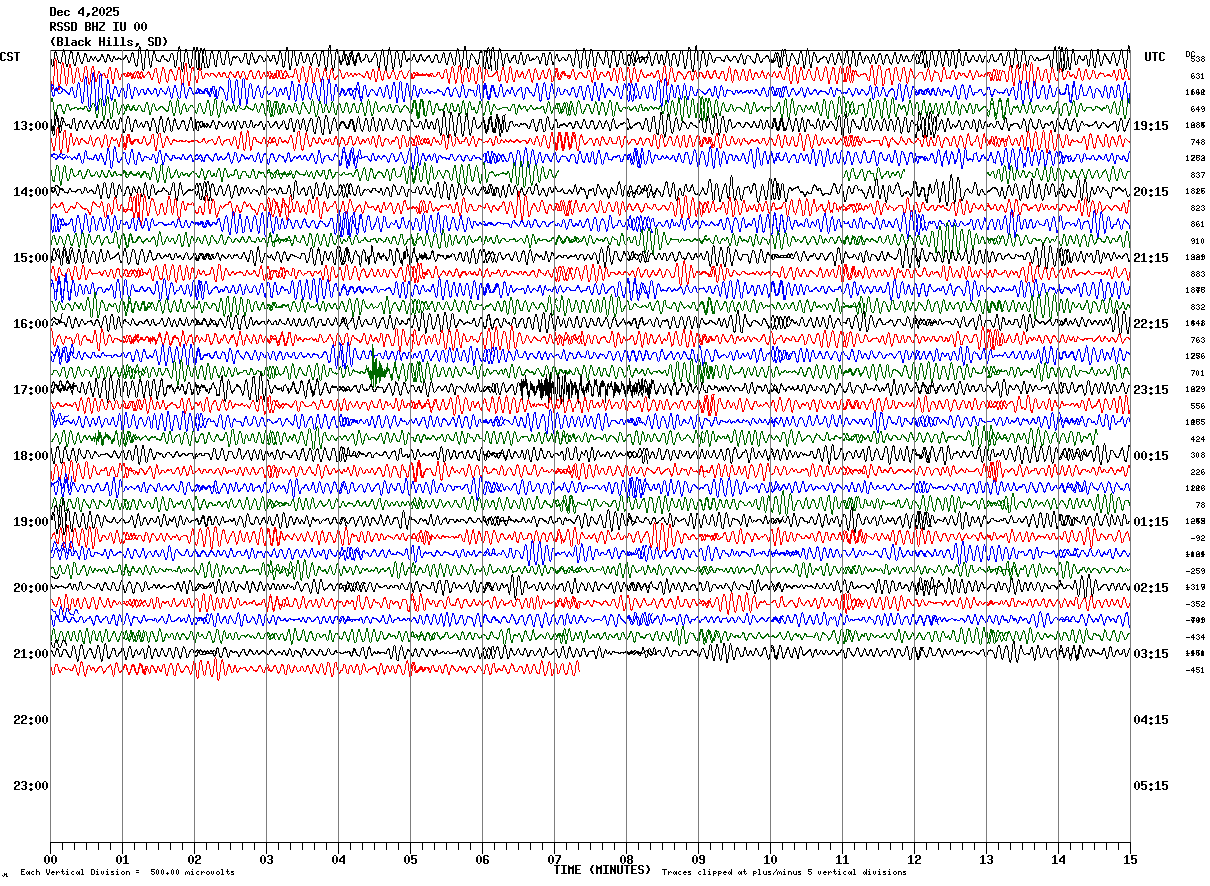Click the -451 offset value beside the last trace

click(x=1195, y=670)
